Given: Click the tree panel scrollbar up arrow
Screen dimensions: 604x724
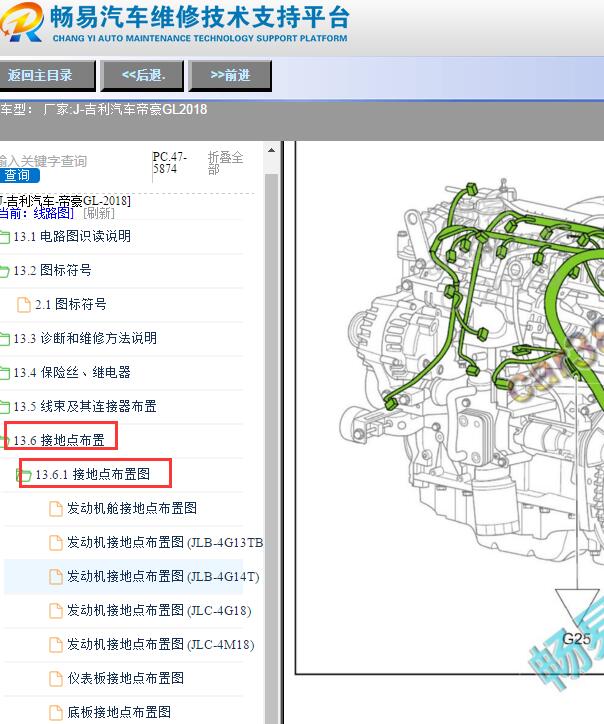Looking at the screenshot, I should point(272,151).
